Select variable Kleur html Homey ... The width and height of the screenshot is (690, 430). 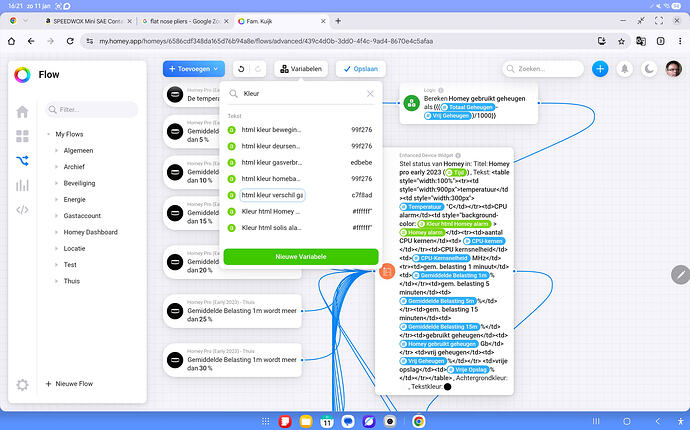pyautogui.click(x=301, y=211)
